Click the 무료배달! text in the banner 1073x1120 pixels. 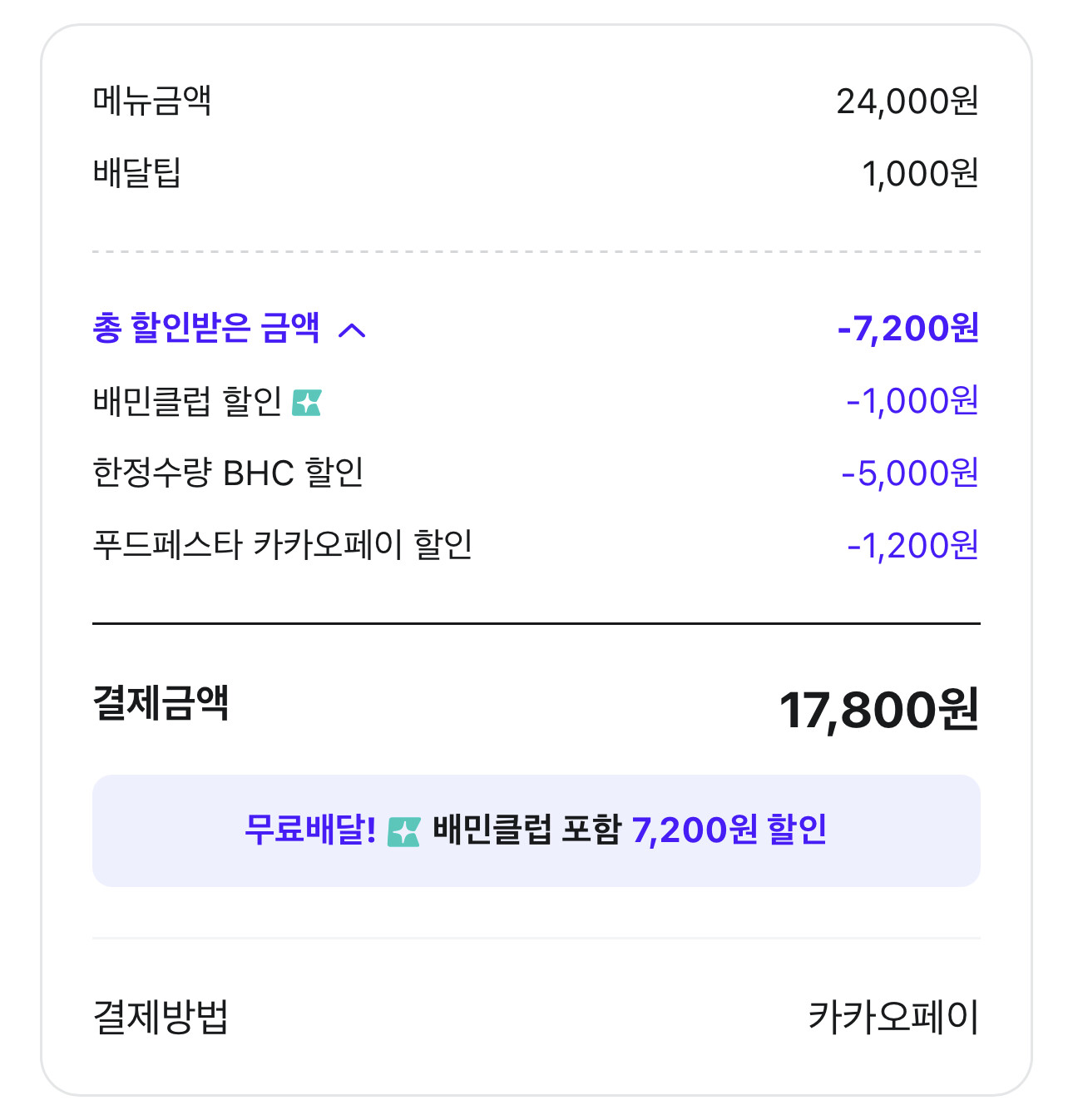(310, 830)
